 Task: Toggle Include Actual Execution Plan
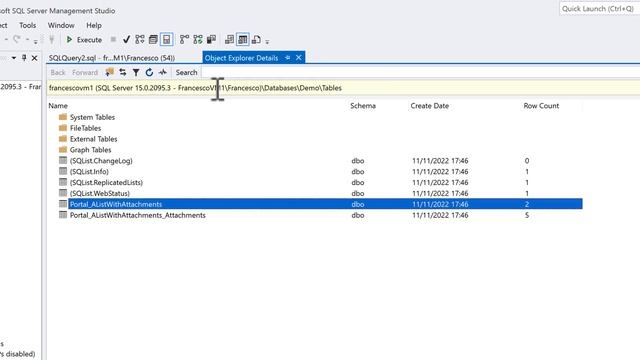184,40
